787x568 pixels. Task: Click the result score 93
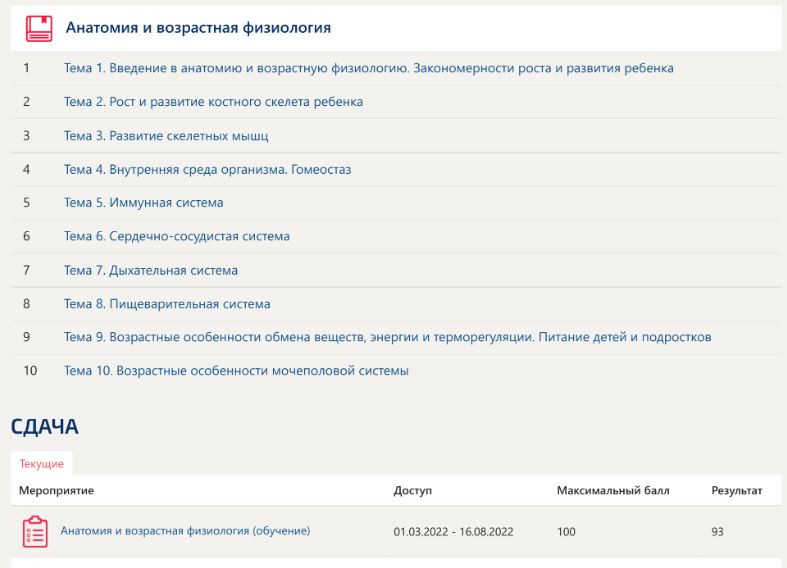coord(717,531)
